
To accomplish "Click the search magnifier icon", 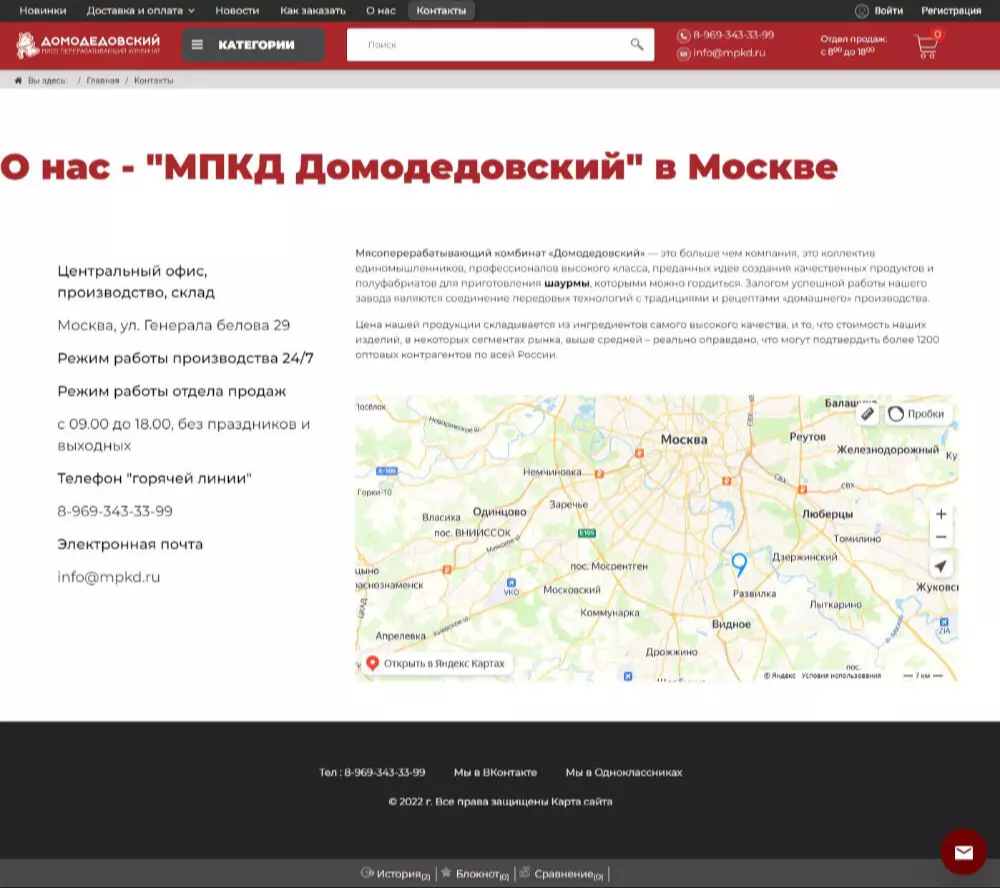I will [x=636, y=44].
